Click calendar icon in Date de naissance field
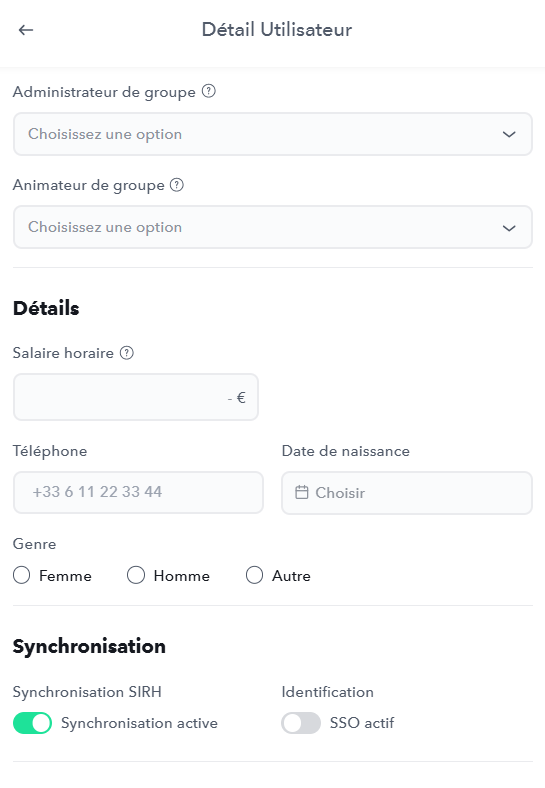The height and width of the screenshot is (788, 545). pyautogui.click(x=302, y=492)
